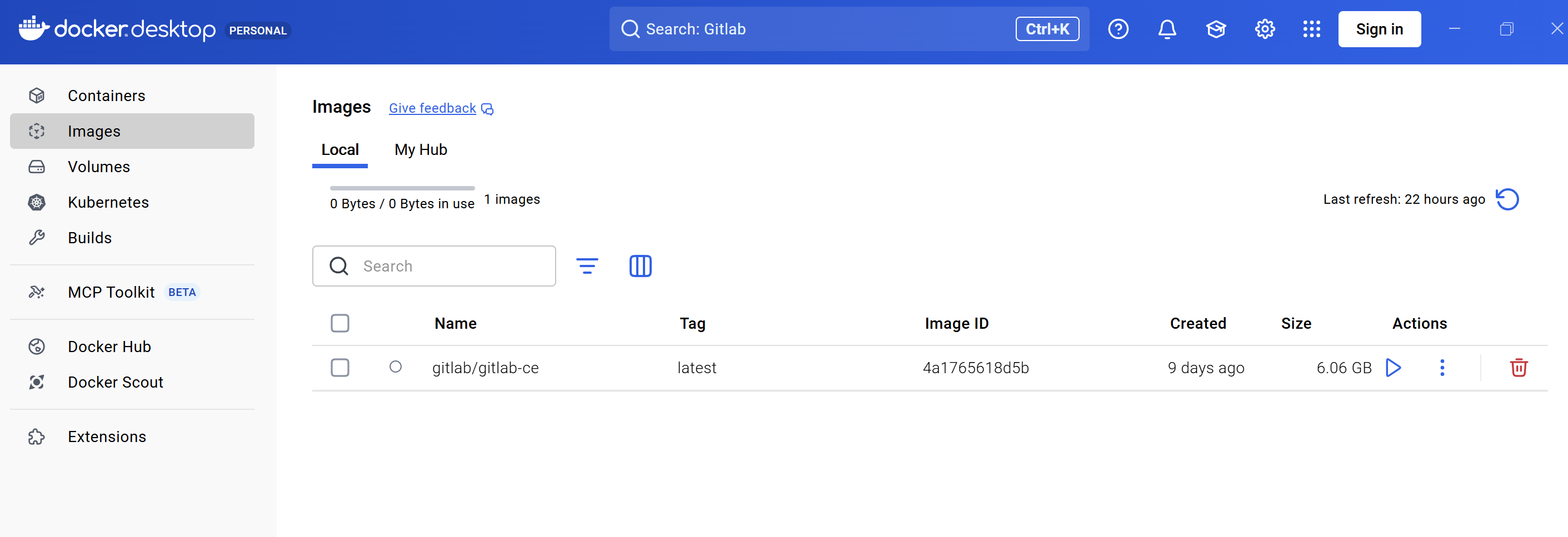Image resolution: width=1568 pixels, height=537 pixels.
Task: Open the filter options icon
Action: 587,266
